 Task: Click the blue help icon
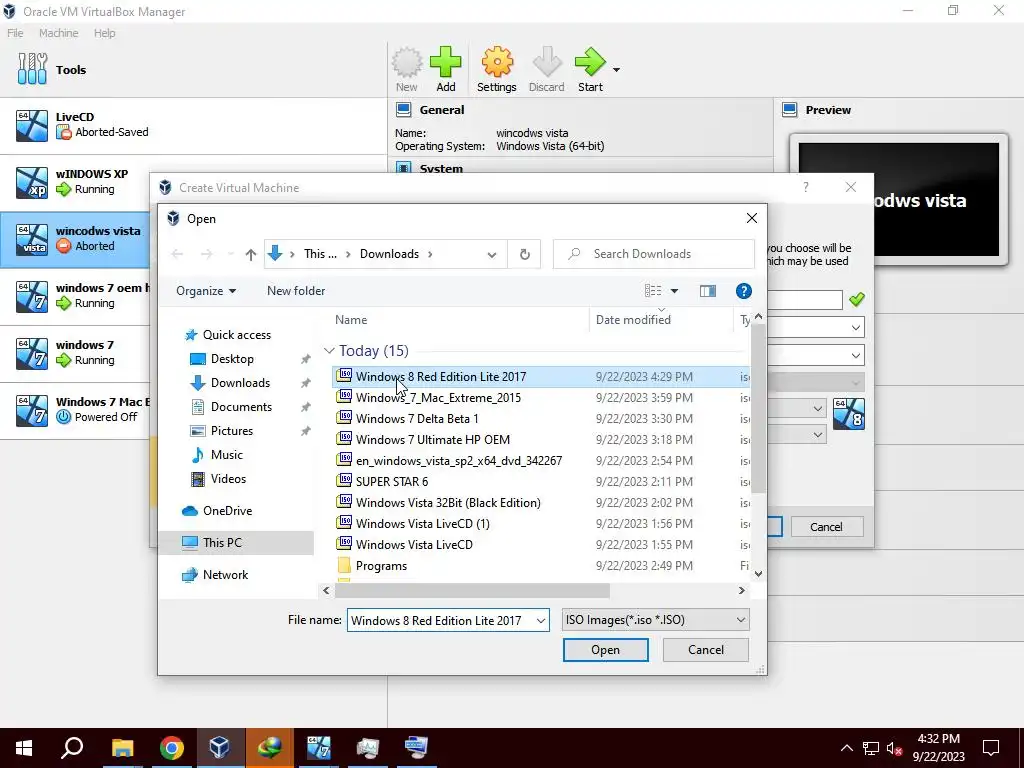pos(743,291)
